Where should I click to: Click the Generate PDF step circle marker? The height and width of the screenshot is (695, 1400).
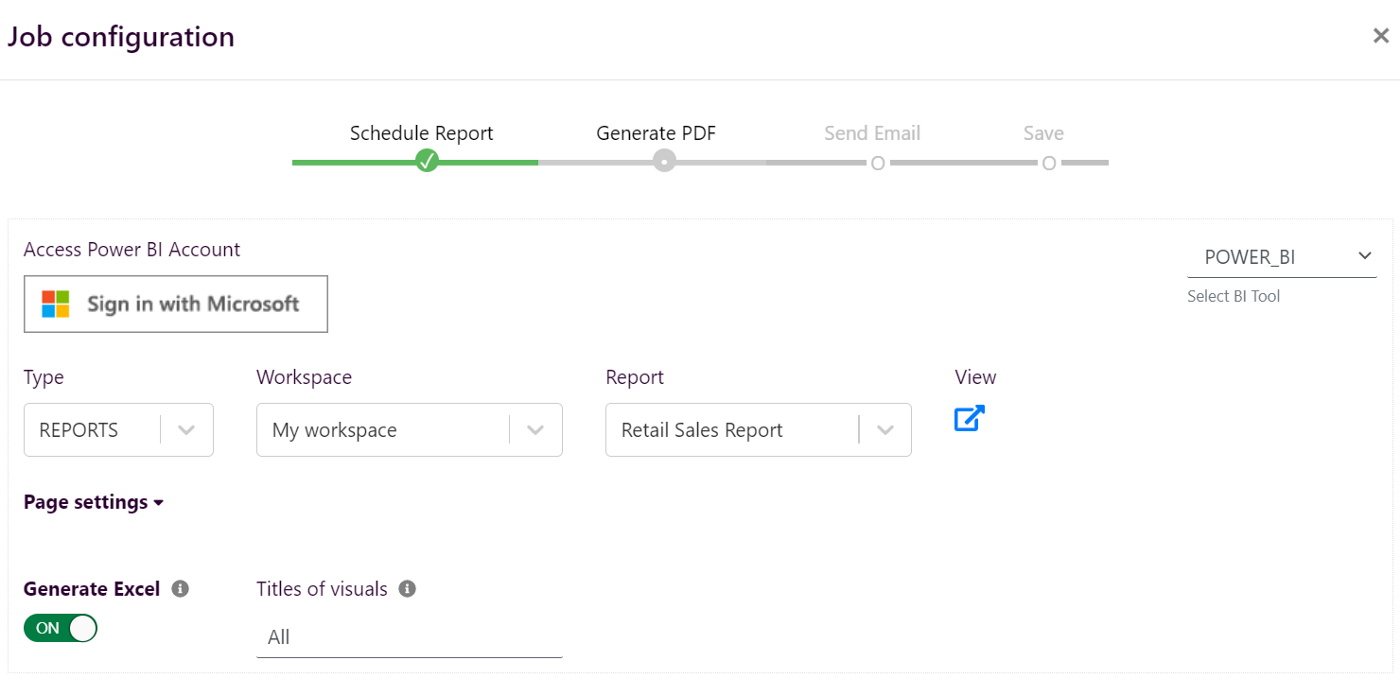pyautogui.click(x=664, y=161)
